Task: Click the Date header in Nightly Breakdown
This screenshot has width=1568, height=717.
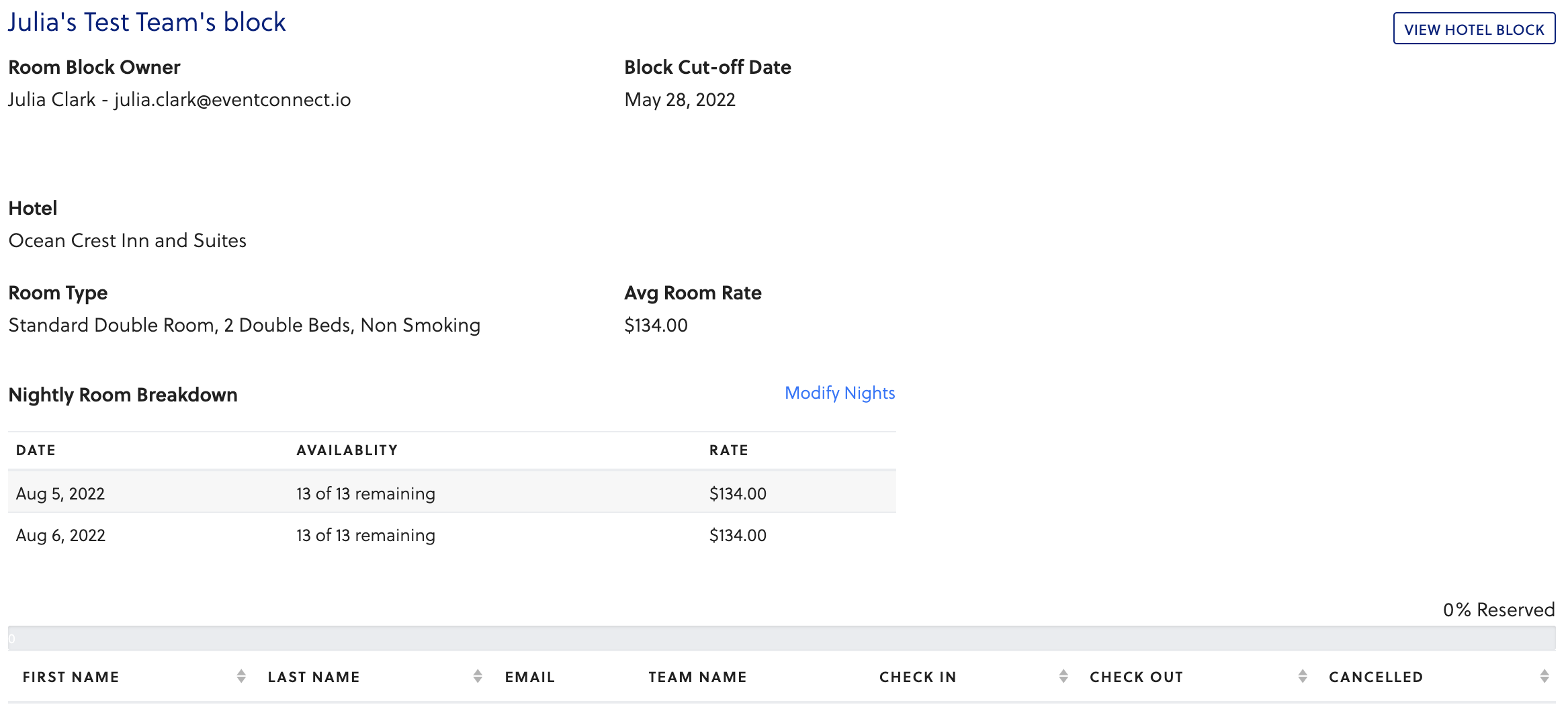Action: 36,450
